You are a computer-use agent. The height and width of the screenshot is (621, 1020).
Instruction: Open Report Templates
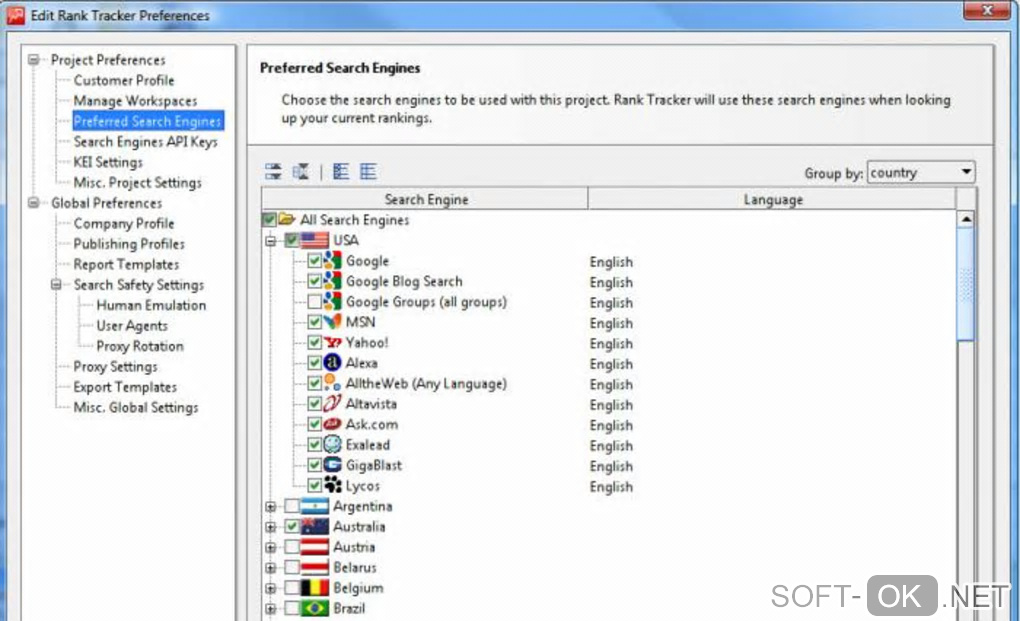coord(126,265)
